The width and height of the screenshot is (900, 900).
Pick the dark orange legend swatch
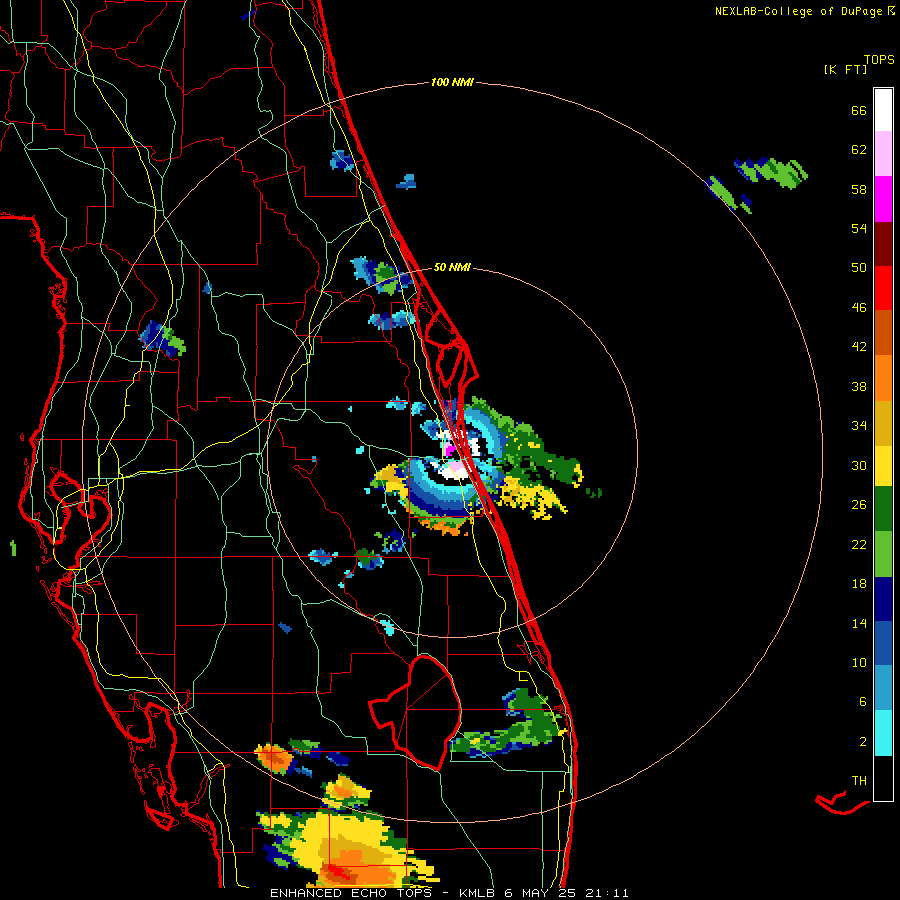(x=883, y=332)
